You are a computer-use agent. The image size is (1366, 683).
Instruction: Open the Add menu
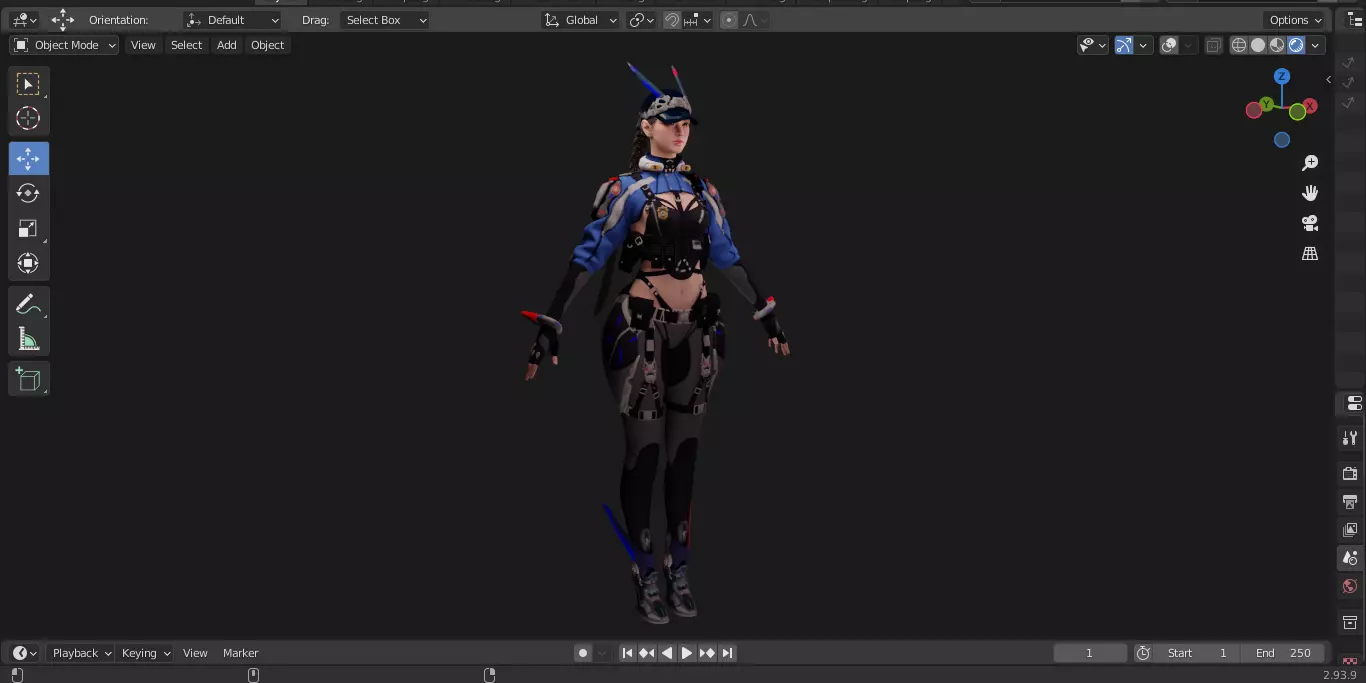click(227, 45)
